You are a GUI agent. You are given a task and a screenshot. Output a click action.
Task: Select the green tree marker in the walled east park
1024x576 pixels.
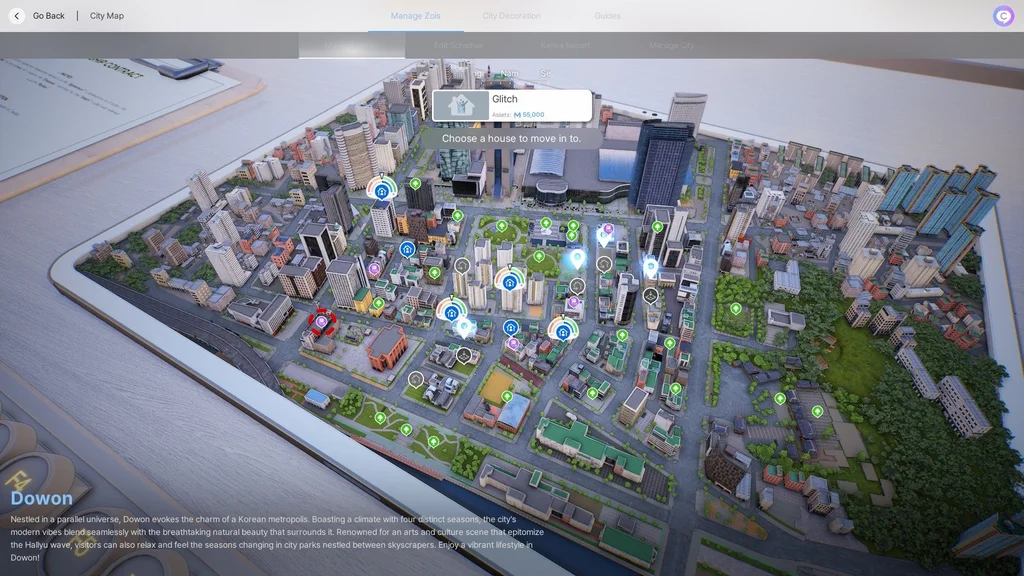click(735, 309)
